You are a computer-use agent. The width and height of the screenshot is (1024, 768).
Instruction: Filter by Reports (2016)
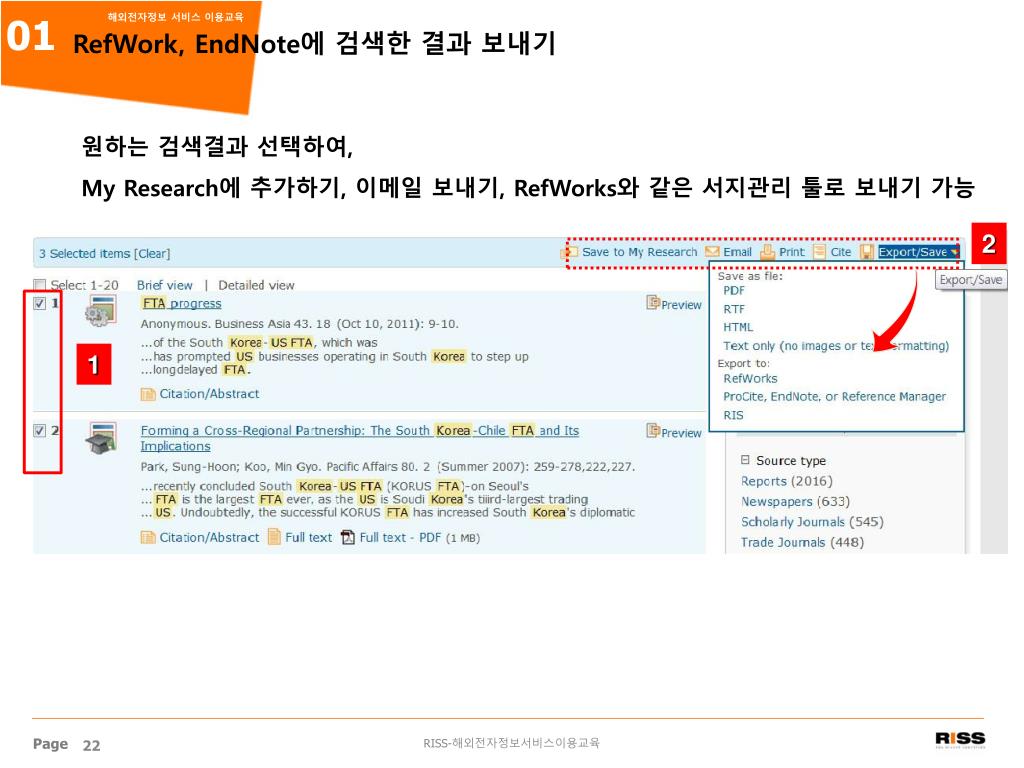point(786,481)
